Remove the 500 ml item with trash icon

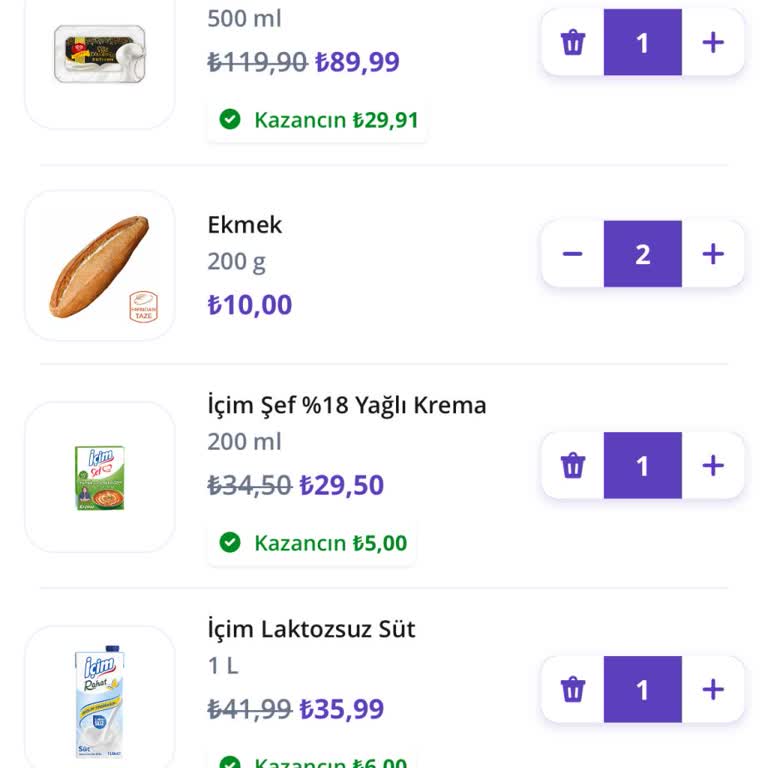pyautogui.click(x=573, y=43)
